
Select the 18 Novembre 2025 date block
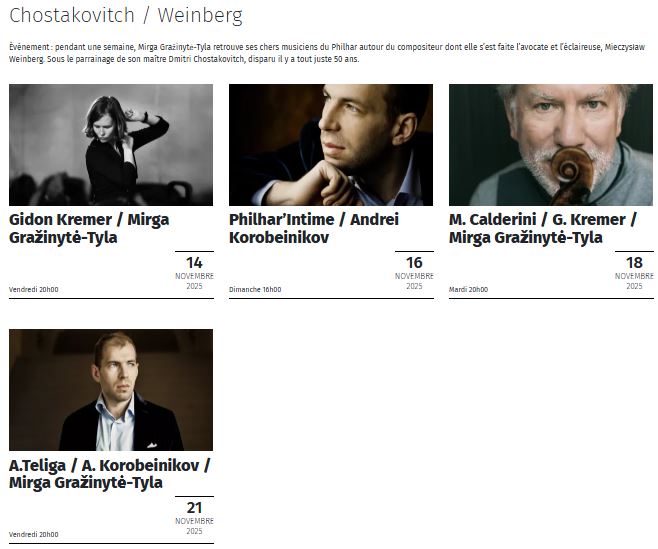pyautogui.click(x=634, y=273)
